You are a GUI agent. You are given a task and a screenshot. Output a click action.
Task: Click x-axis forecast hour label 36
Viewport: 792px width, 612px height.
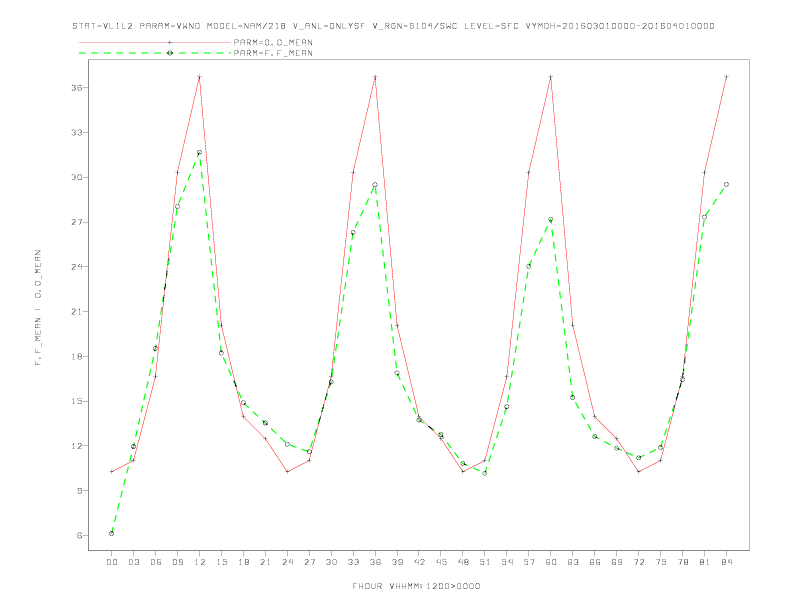point(375,562)
